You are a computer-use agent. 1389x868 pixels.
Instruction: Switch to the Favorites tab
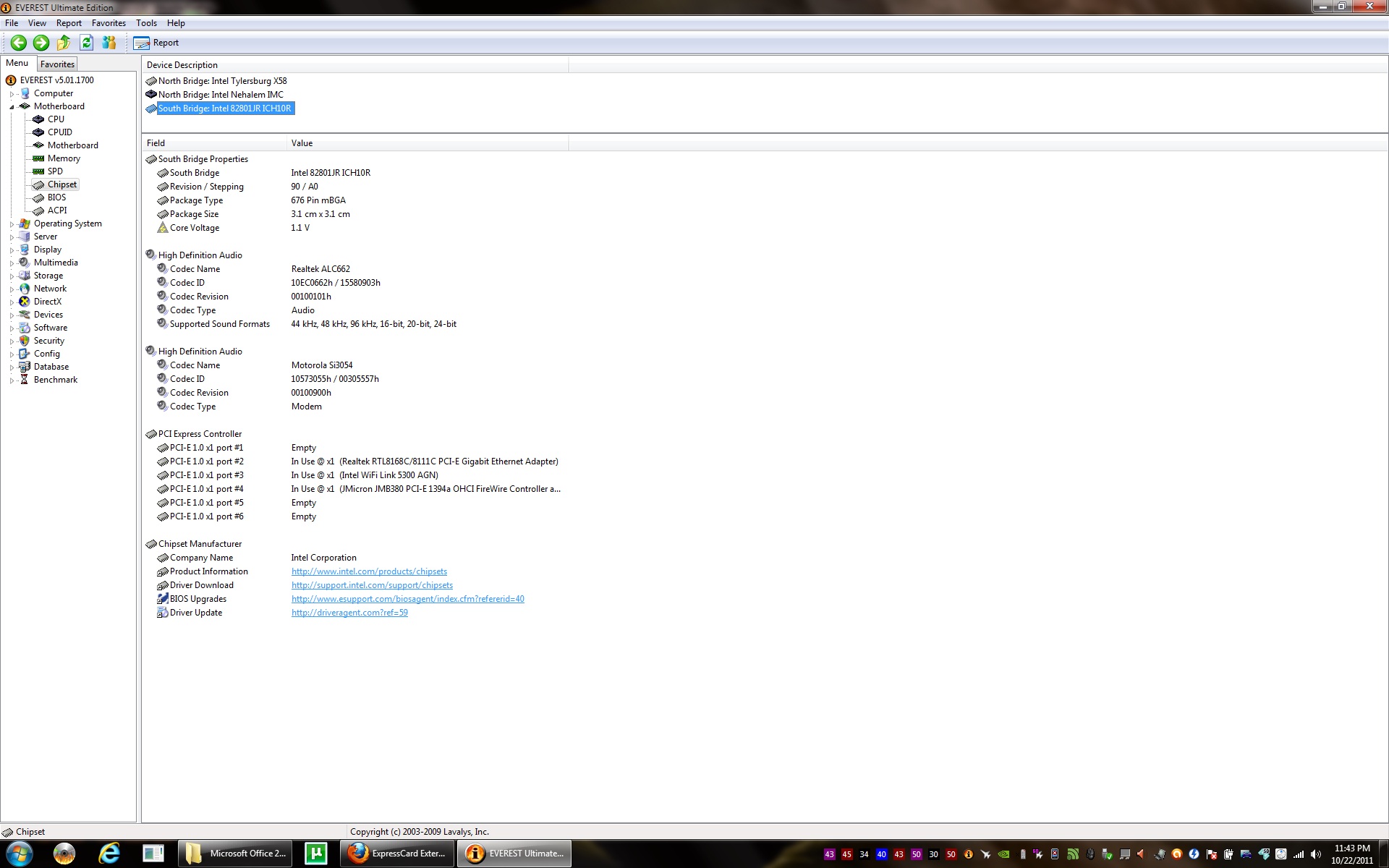(x=57, y=64)
